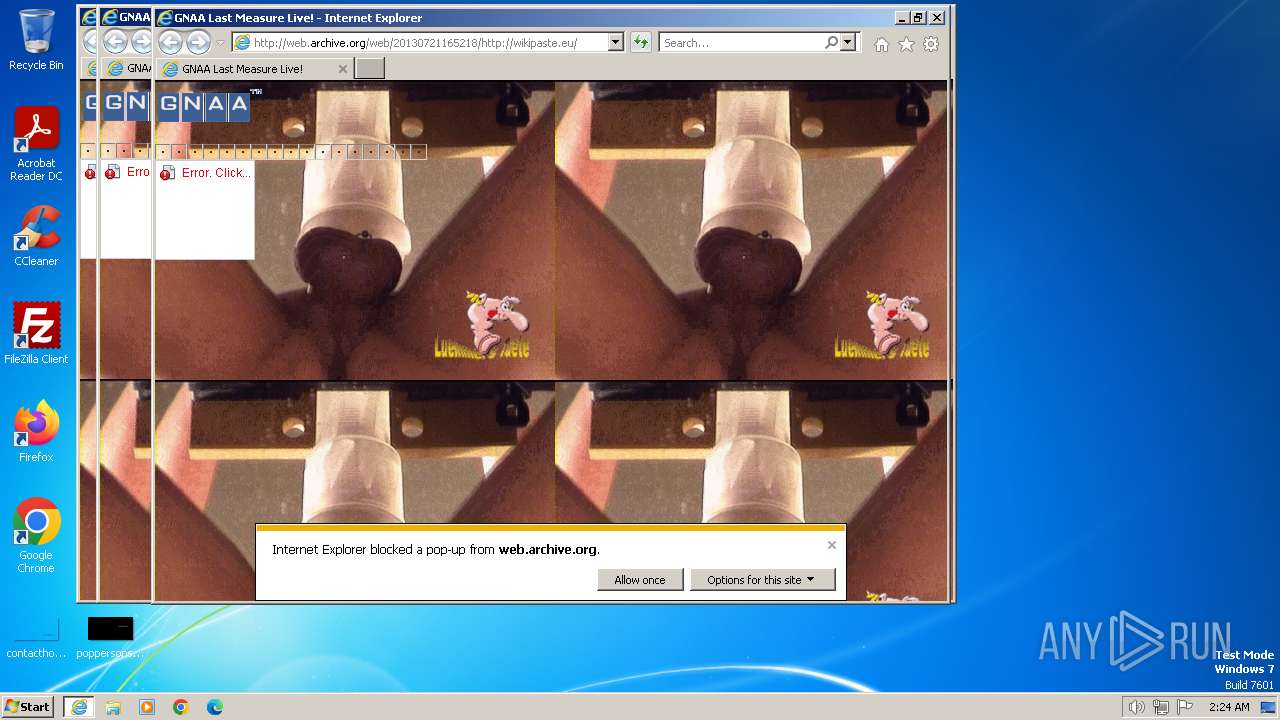Open Google Chrome desktop shortcut
The width and height of the screenshot is (1280, 720).
click(36, 536)
